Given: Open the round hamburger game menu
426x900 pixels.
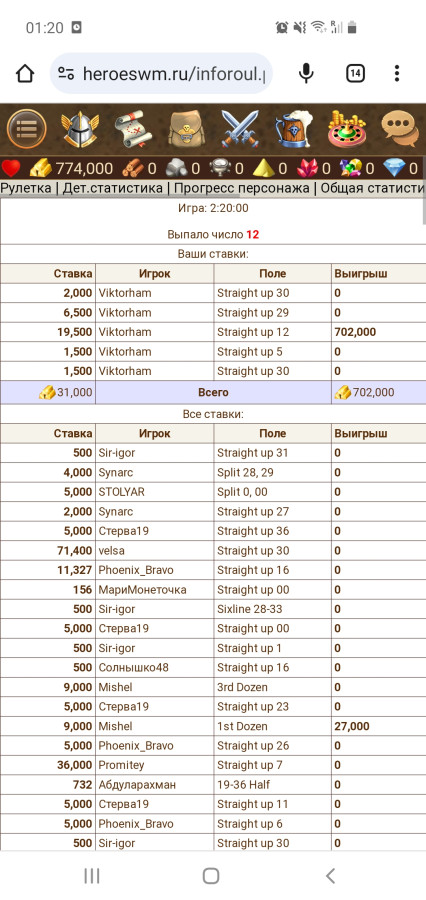Looking at the screenshot, I should (x=26, y=129).
